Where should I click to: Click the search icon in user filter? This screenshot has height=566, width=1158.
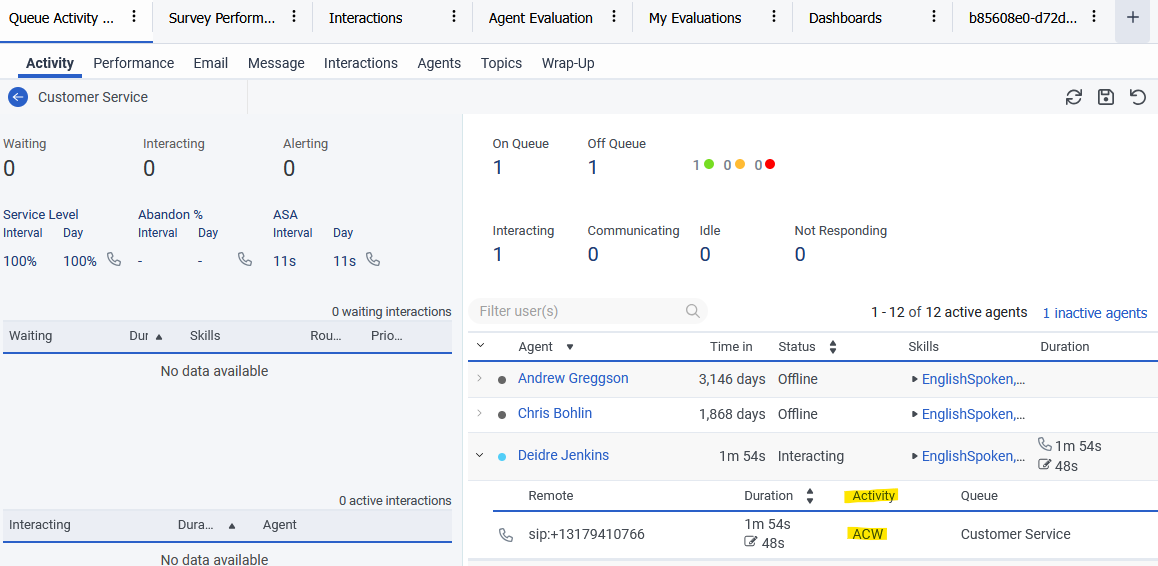point(692,311)
